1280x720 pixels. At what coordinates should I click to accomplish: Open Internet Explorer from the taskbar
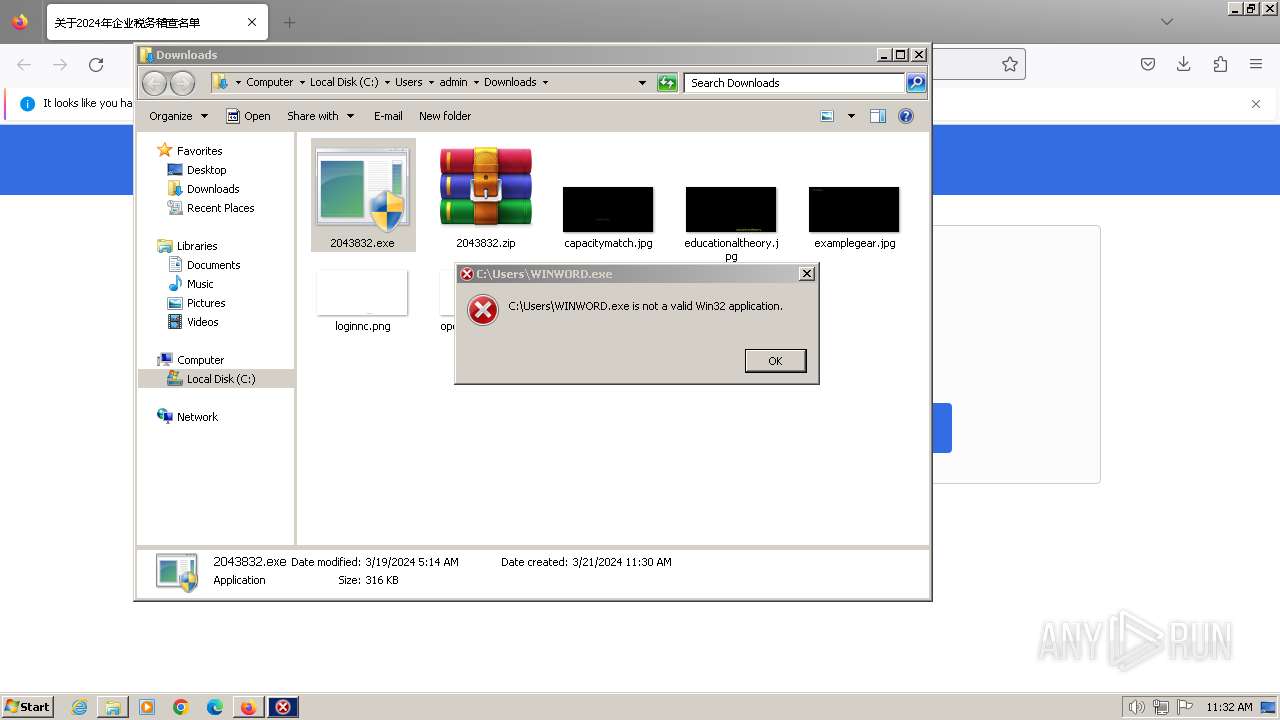tap(80, 707)
